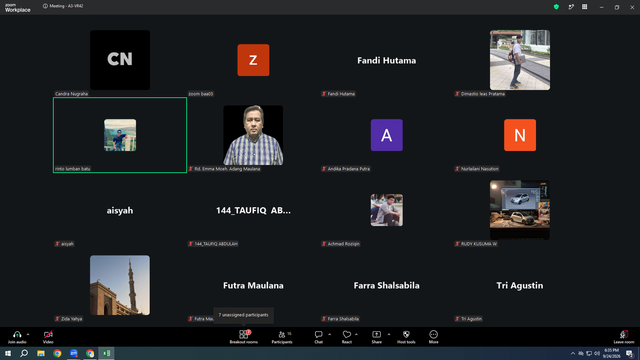Select Achmad Roziqin's photo tile
This screenshot has height=360, width=640.
(387, 210)
